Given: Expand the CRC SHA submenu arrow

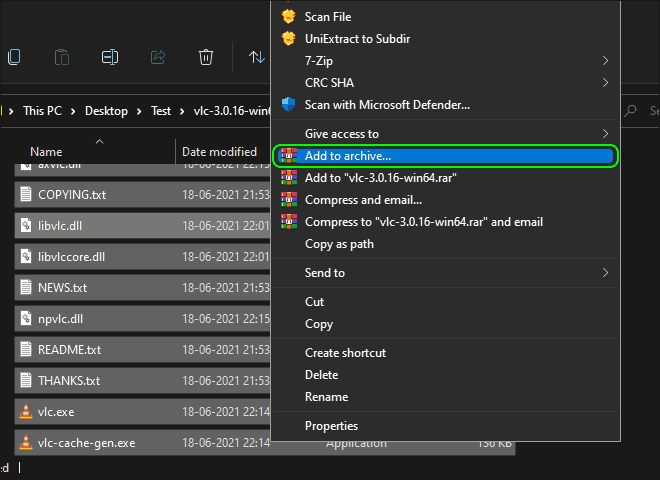Looking at the screenshot, I should [x=605, y=83].
